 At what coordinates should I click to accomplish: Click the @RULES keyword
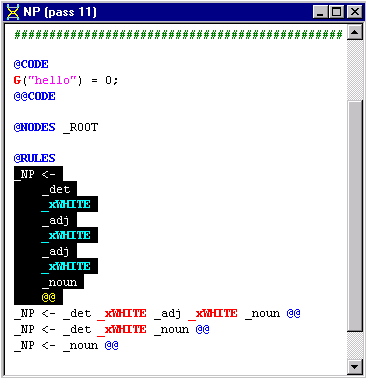tap(34, 158)
